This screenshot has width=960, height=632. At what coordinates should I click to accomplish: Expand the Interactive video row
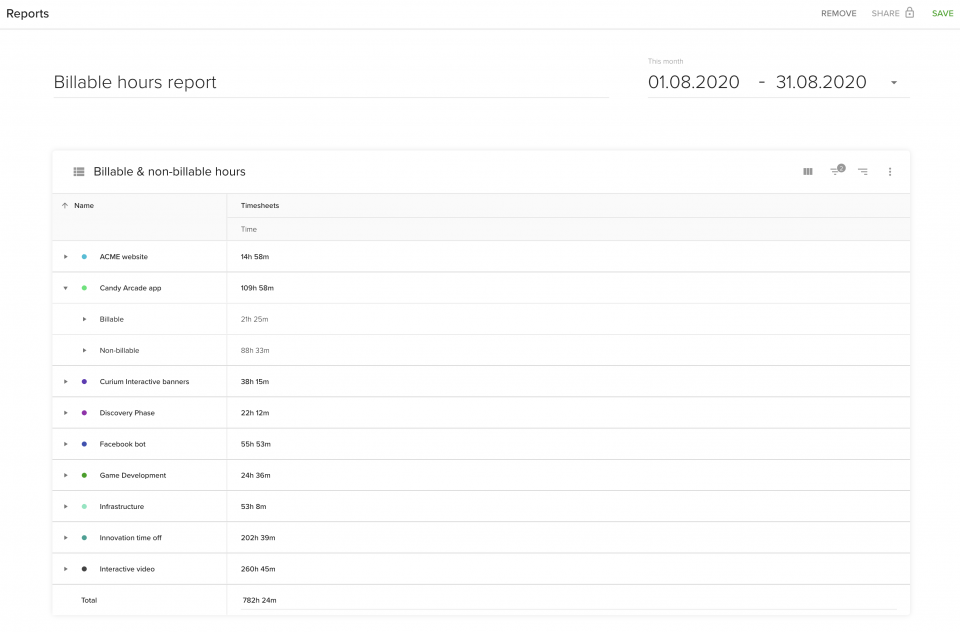pyautogui.click(x=66, y=569)
